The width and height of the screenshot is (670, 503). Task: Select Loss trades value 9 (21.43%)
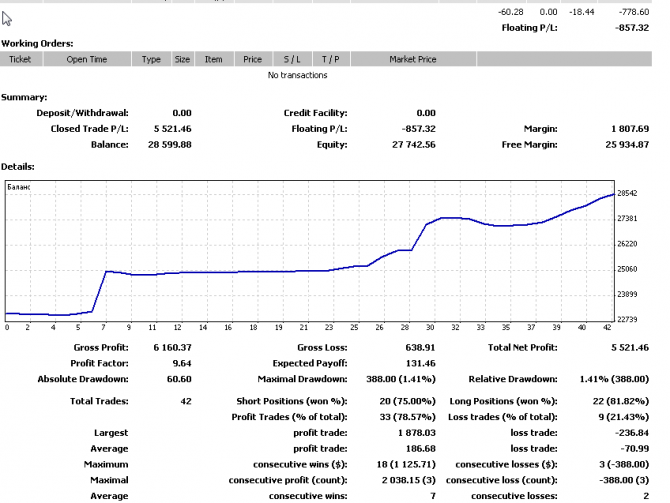click(623, 418)
